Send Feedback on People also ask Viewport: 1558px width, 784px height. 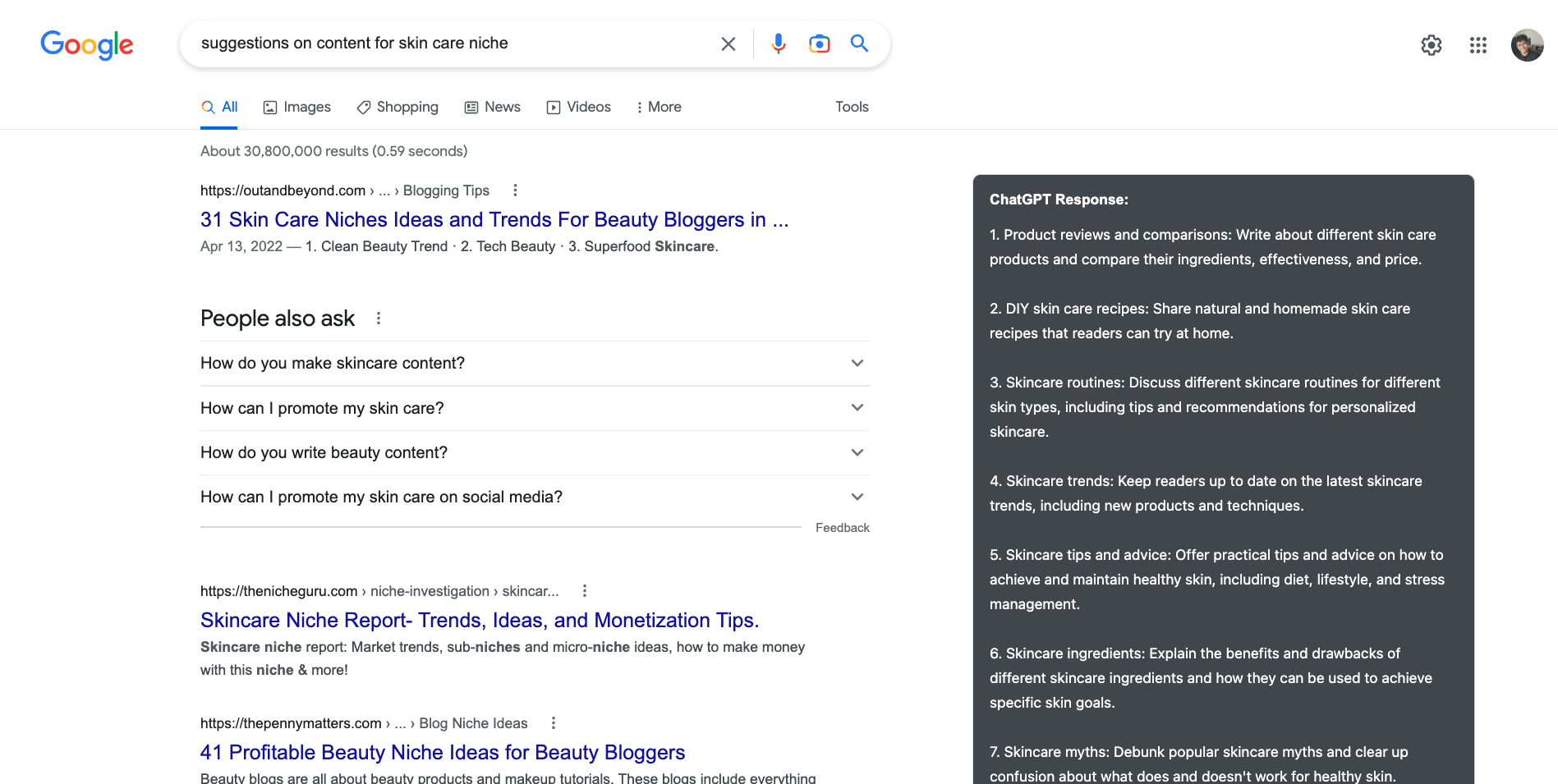click(843, 527)
